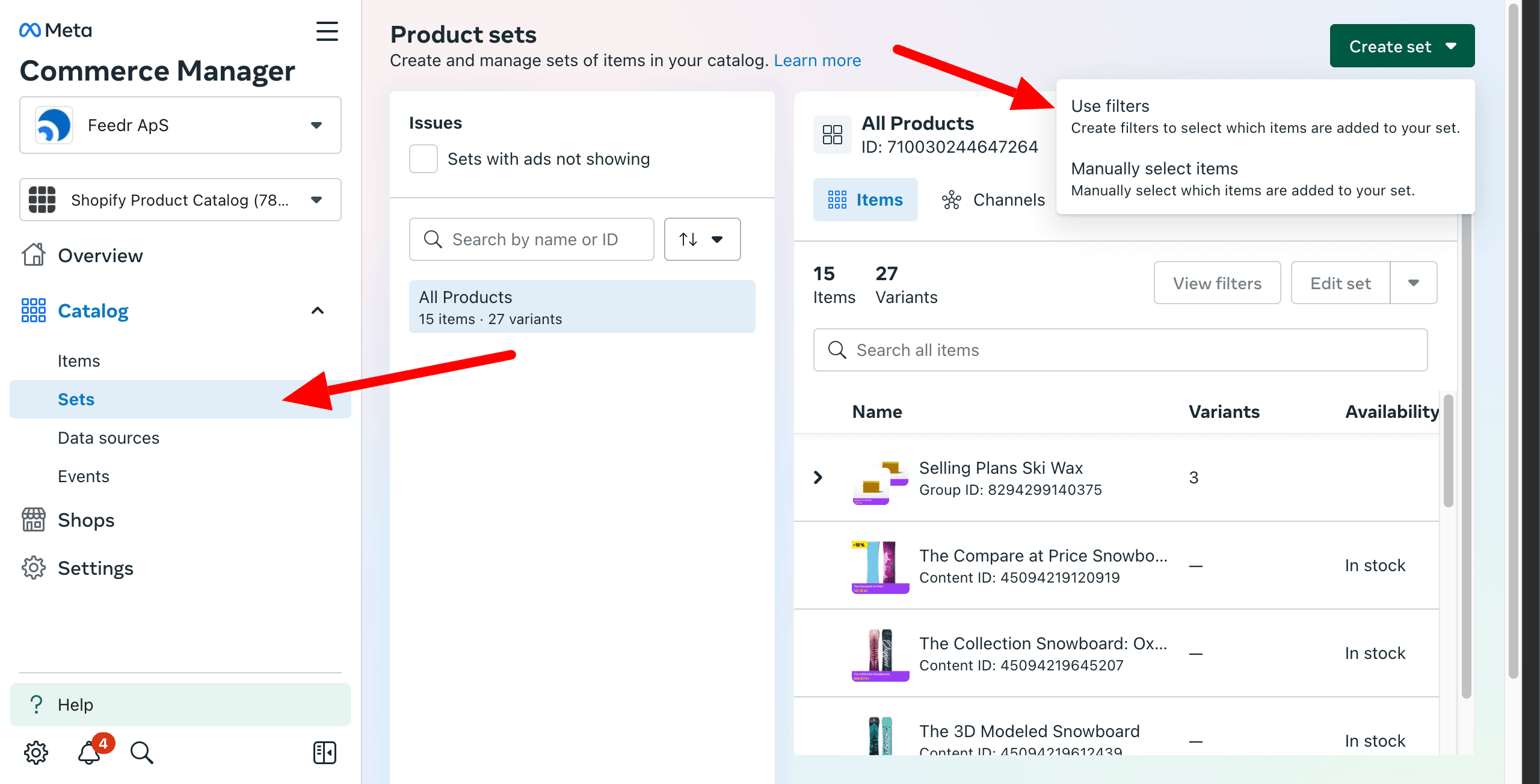Open the hamburger navigation menu
This screenshot has width=1540, height=784.
tap(327, 31)
